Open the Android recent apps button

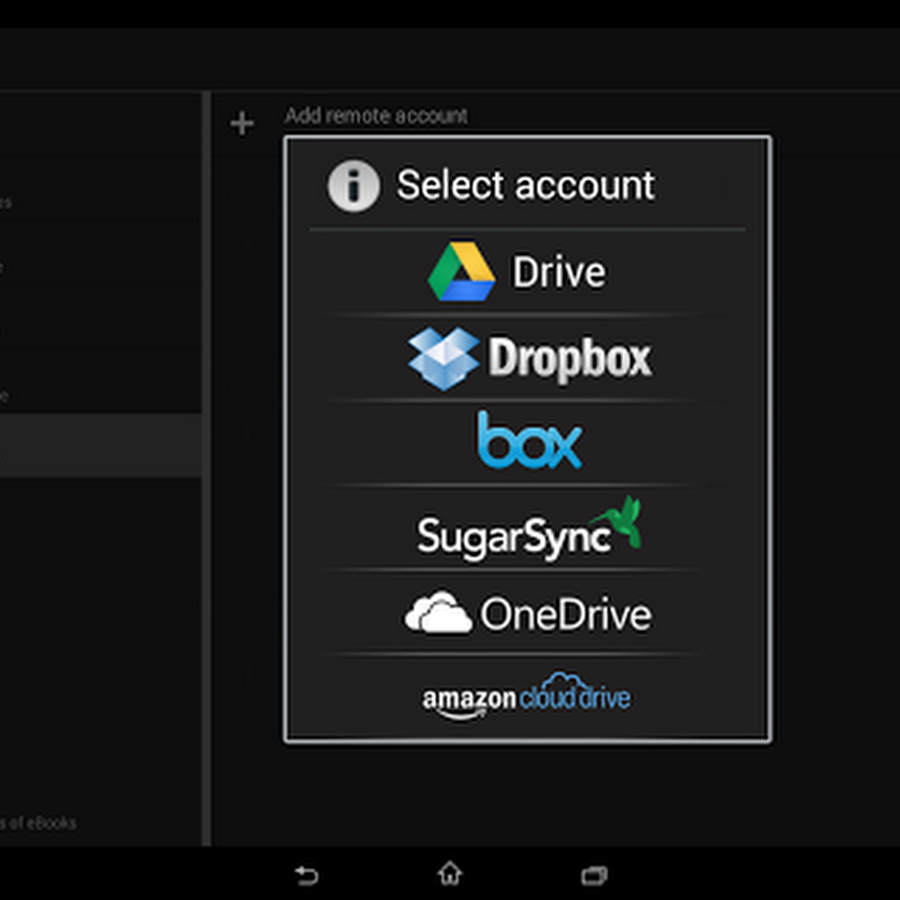tap(594, 875)
